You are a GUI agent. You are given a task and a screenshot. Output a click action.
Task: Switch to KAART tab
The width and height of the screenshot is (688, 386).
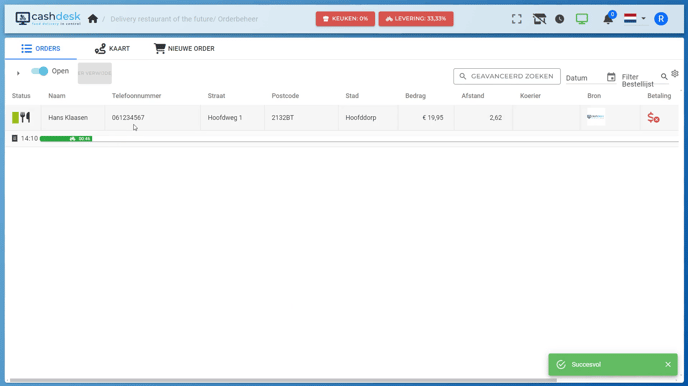tap(112, 49)
